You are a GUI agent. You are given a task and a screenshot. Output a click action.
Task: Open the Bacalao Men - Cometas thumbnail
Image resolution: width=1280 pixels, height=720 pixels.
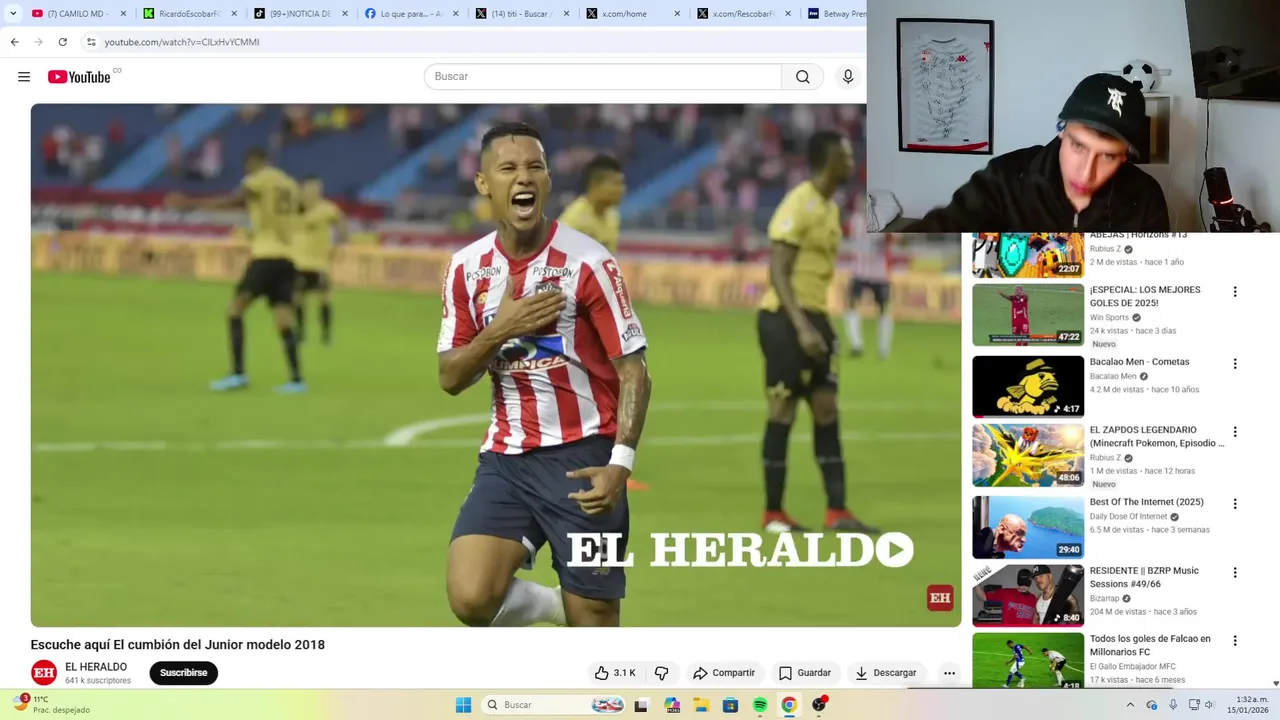(1028, 387)
